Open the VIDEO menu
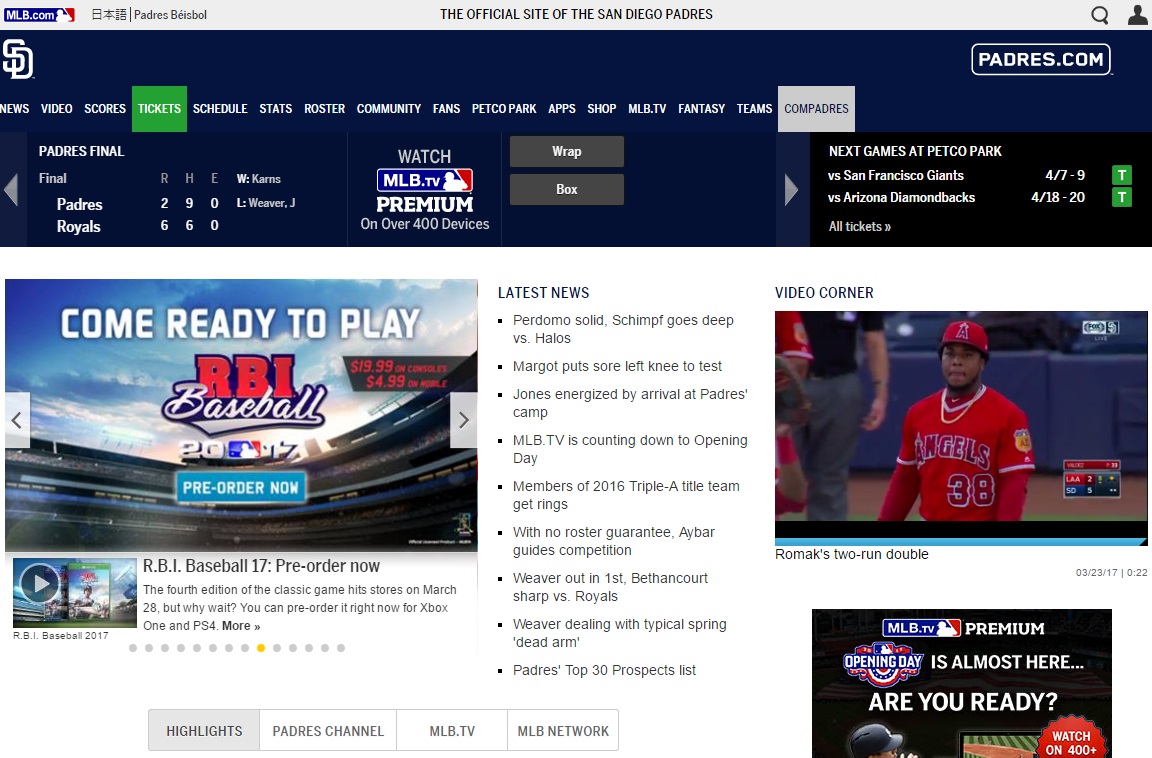The width and height of the screenshot is (1152, 758). pos(57,109)
